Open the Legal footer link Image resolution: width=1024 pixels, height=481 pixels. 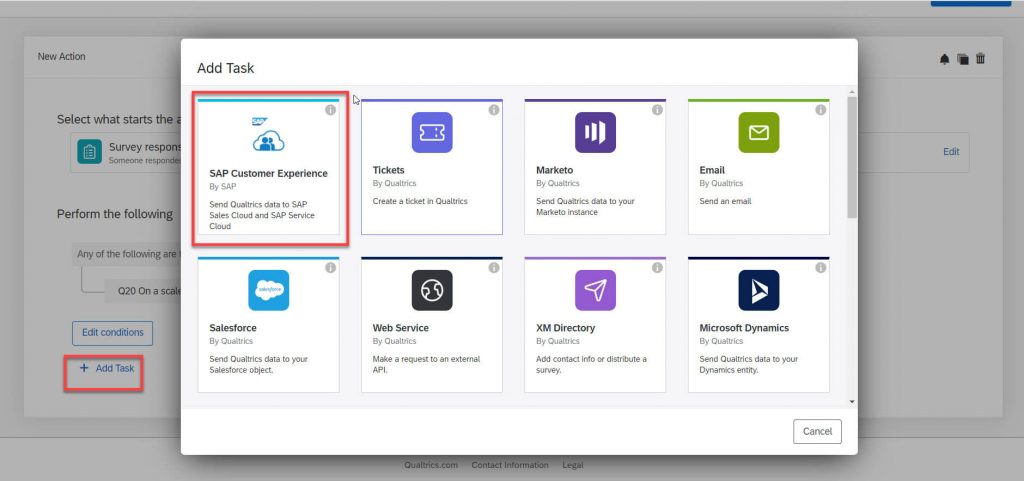click(x=573, y=465)
